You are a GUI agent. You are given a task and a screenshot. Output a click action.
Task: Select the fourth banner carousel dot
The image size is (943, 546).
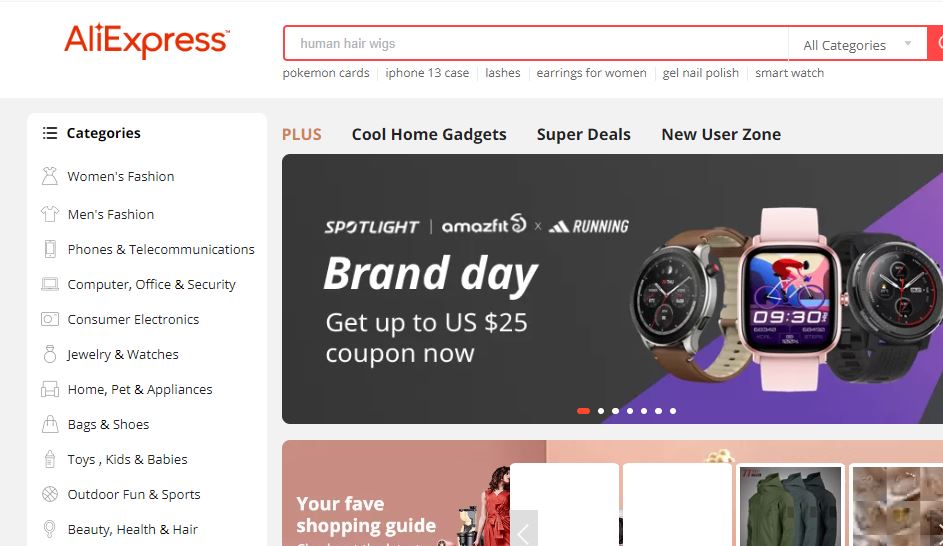click(630, 411)
